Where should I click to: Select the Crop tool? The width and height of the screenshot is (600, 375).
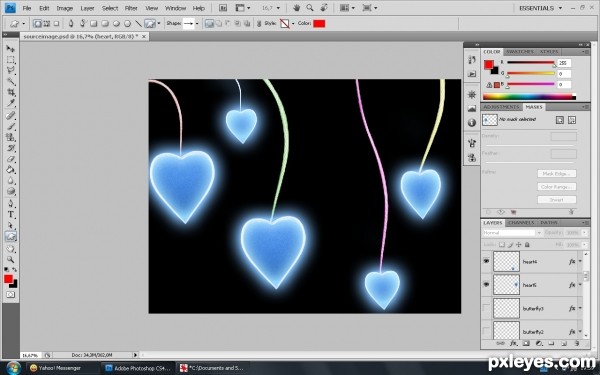[x=10, y=92]
